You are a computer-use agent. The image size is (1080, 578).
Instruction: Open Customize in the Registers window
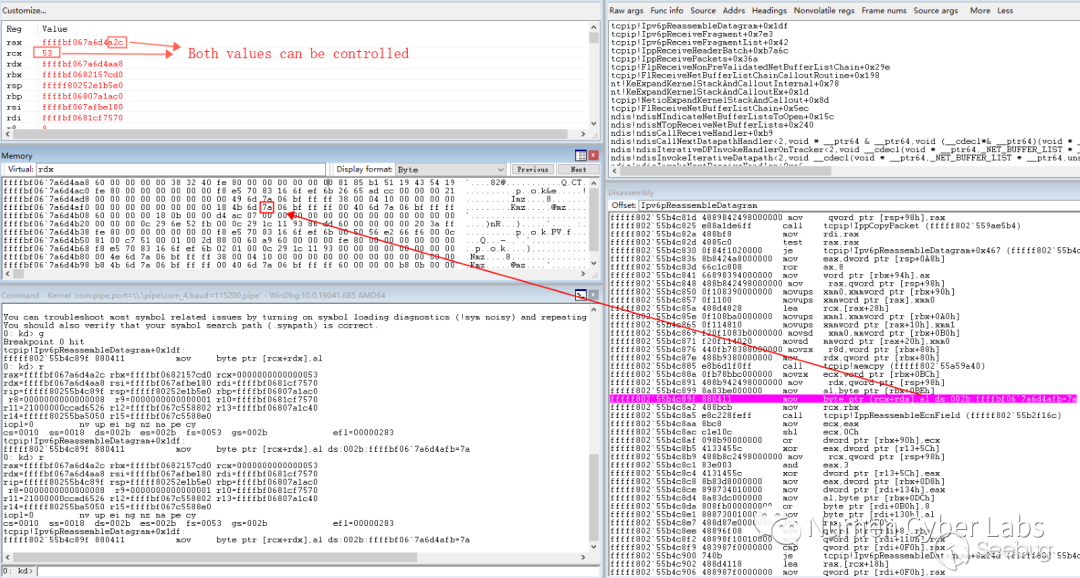[27, 10]
